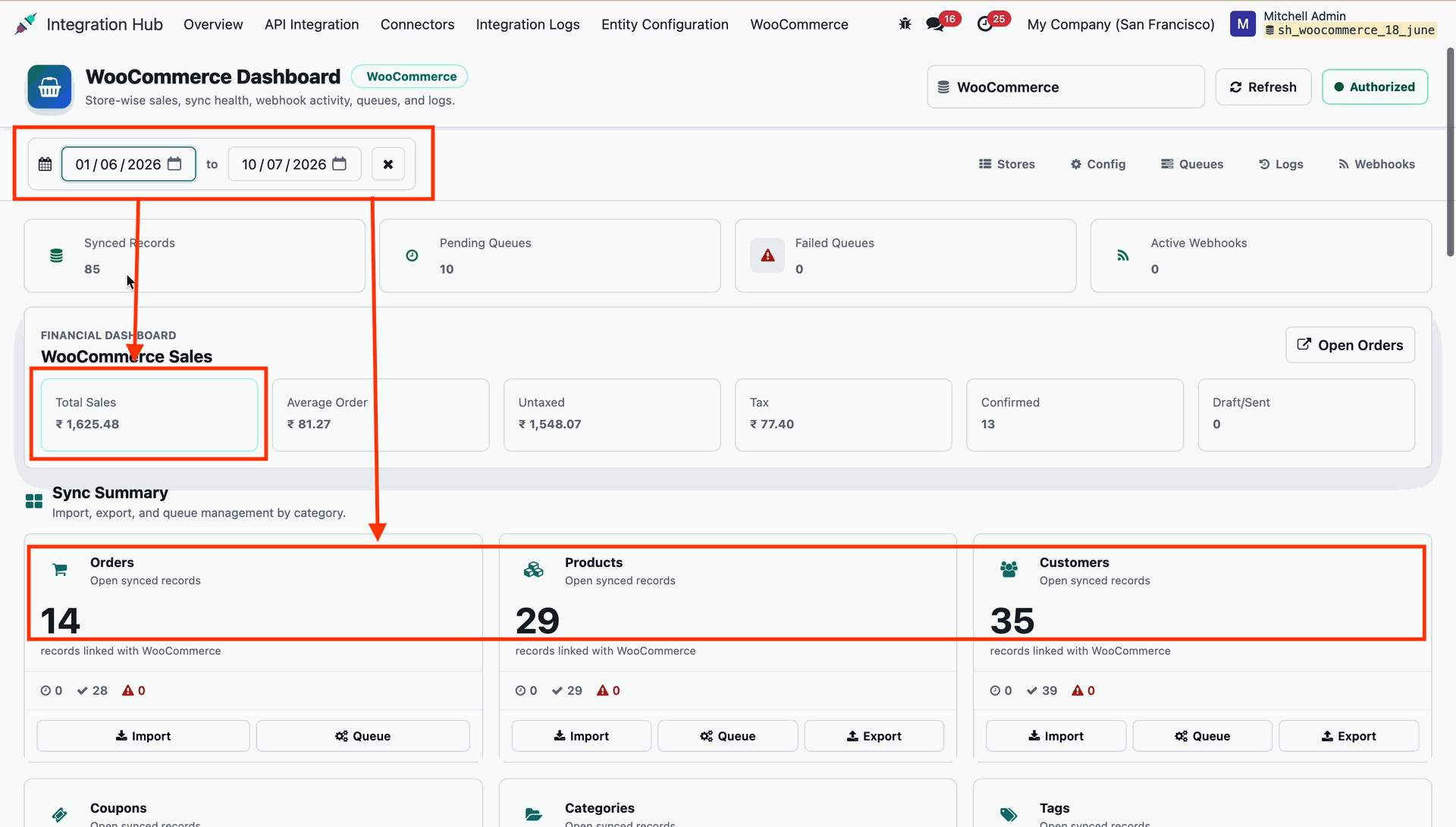This screenshot has height=827, width=1456.
Task: Click the Active Webhooks feed icon
Action: pos(1123,255)
